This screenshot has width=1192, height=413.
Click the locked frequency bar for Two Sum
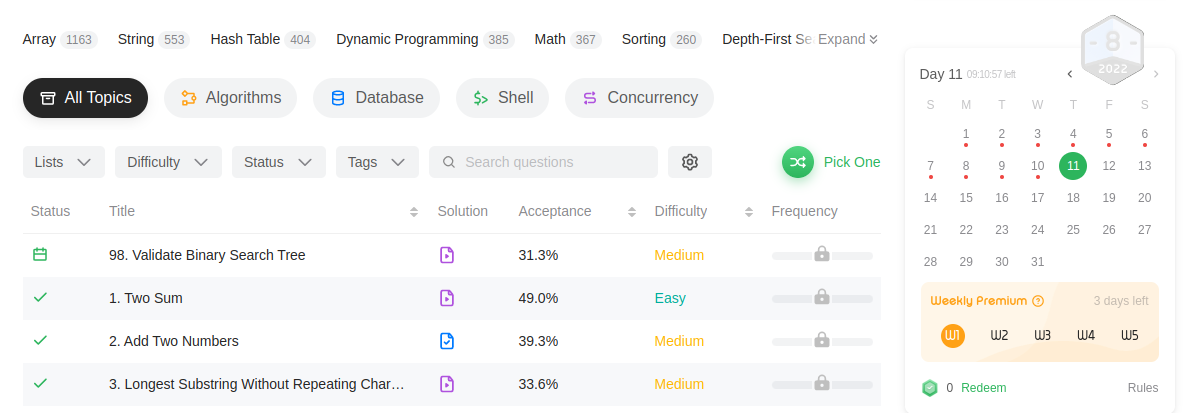821,298
